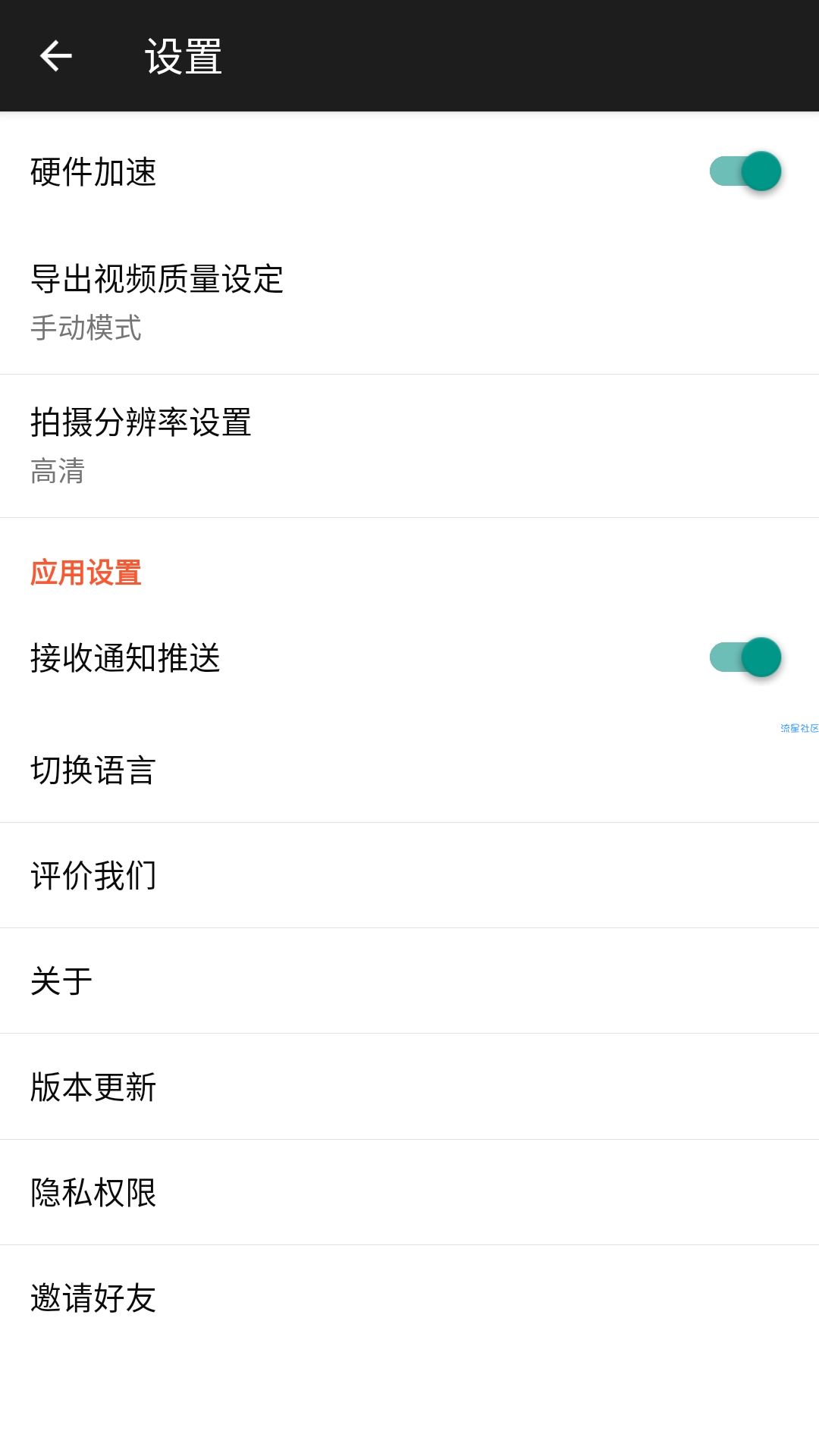Viewport: 819px width, 1456px height.
Task: Open 切换语言 setting
Action: (x=409, y=770)
